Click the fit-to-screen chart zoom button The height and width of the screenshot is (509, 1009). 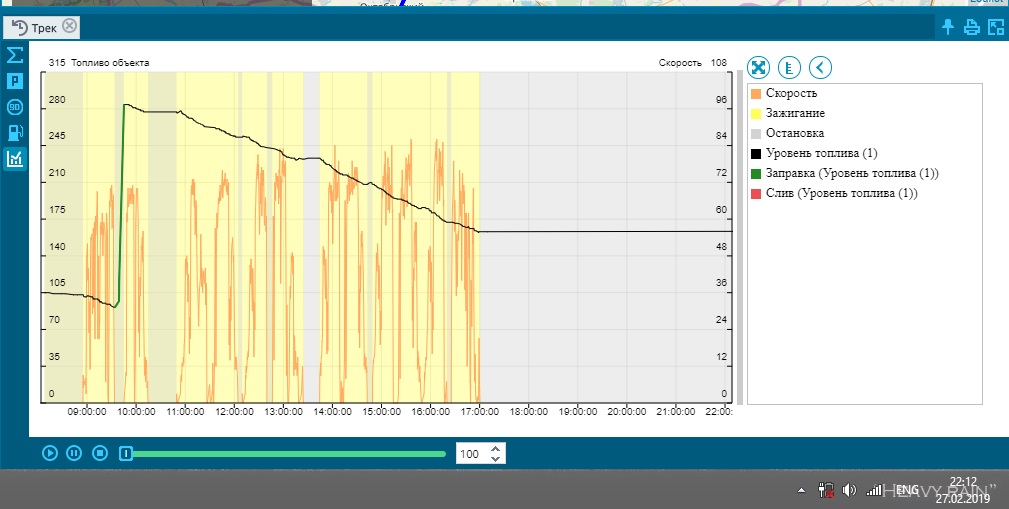(759, 67)
